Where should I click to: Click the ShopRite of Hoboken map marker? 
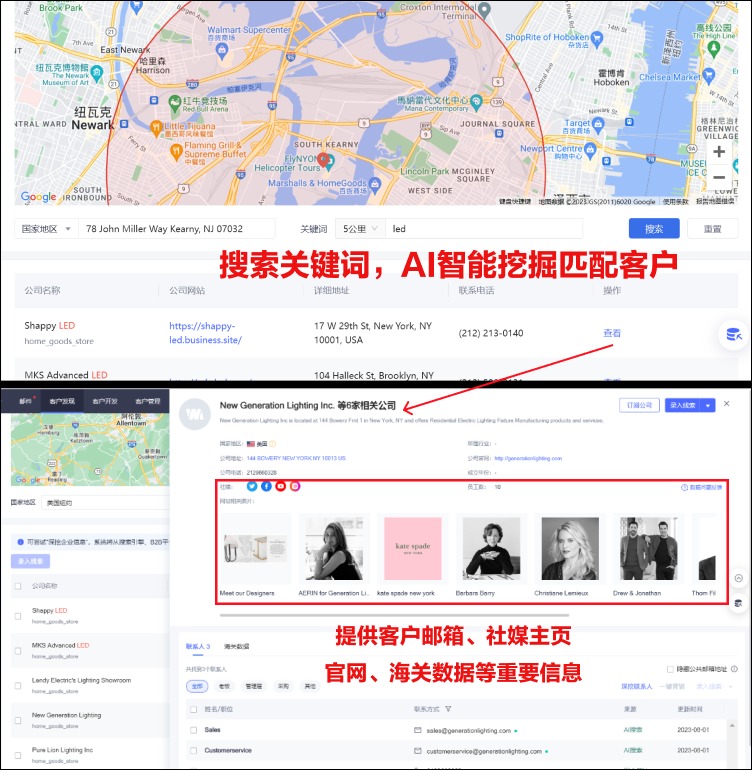(597, 38)
